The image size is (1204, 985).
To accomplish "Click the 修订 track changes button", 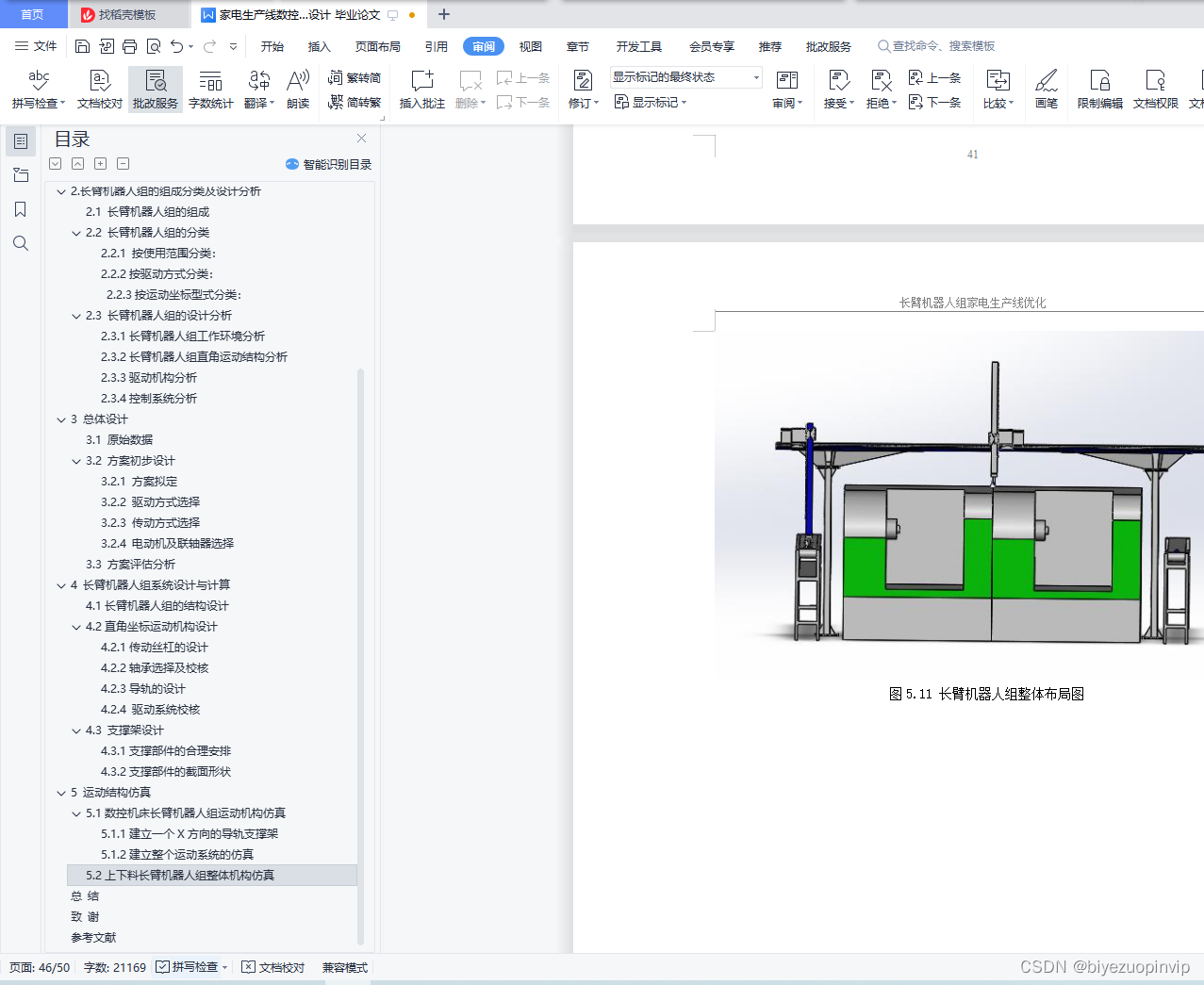I will tap(584, 90).
